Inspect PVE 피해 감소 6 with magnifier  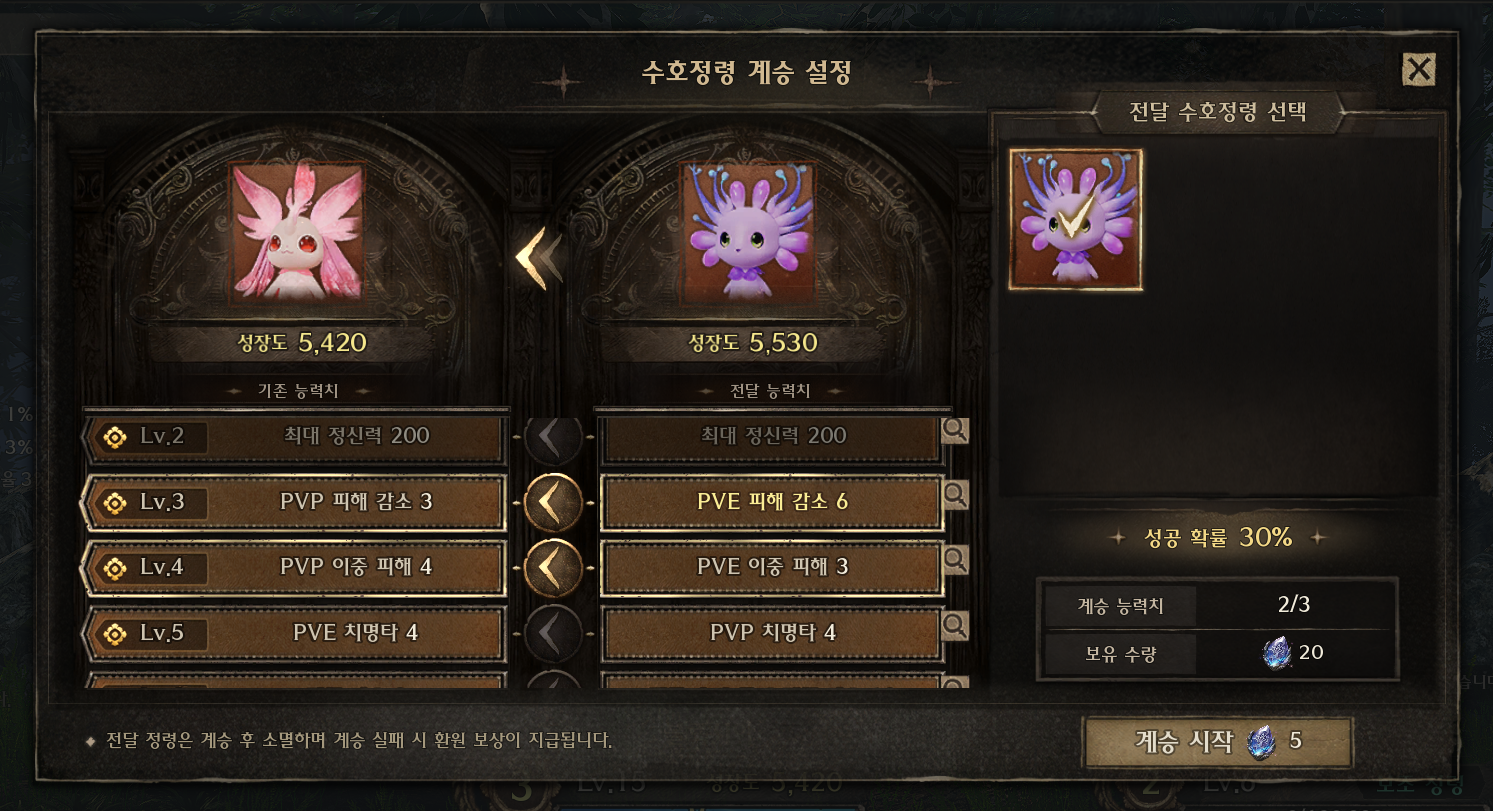(955, 493)
